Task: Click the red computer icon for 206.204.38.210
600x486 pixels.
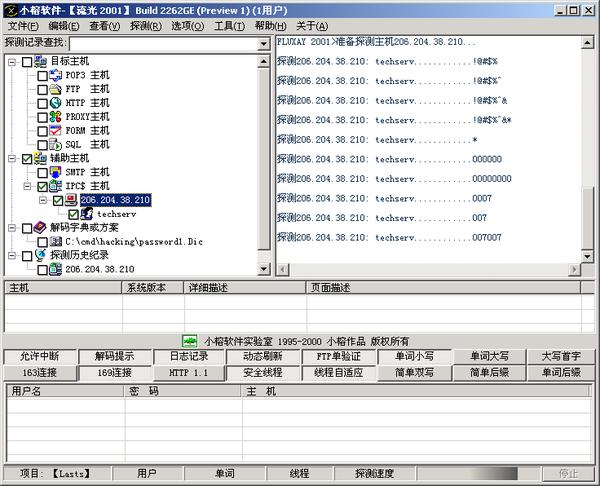Action: tap(71, 200)
